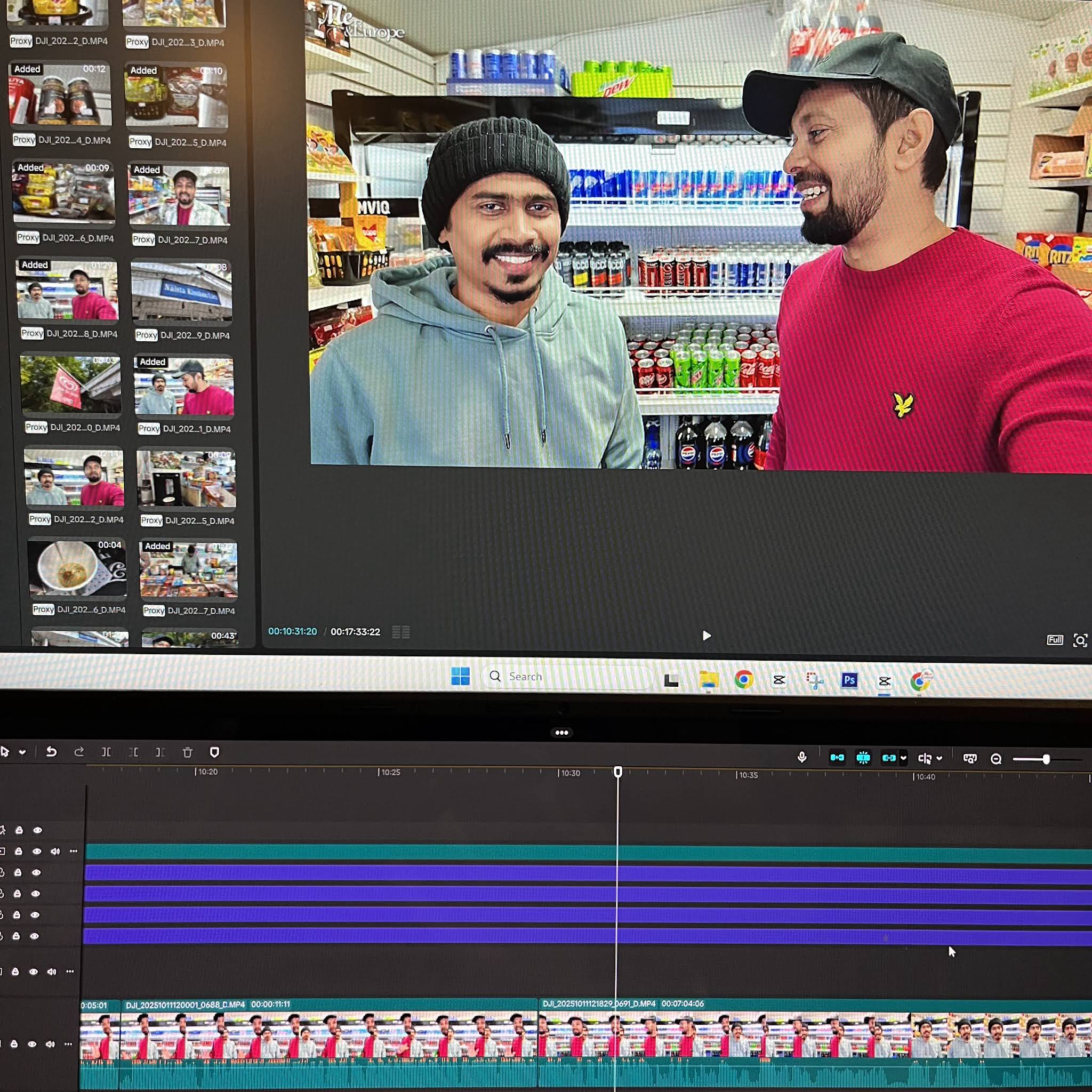Hide the teal overlay track with its eye icon

(37, 851)
